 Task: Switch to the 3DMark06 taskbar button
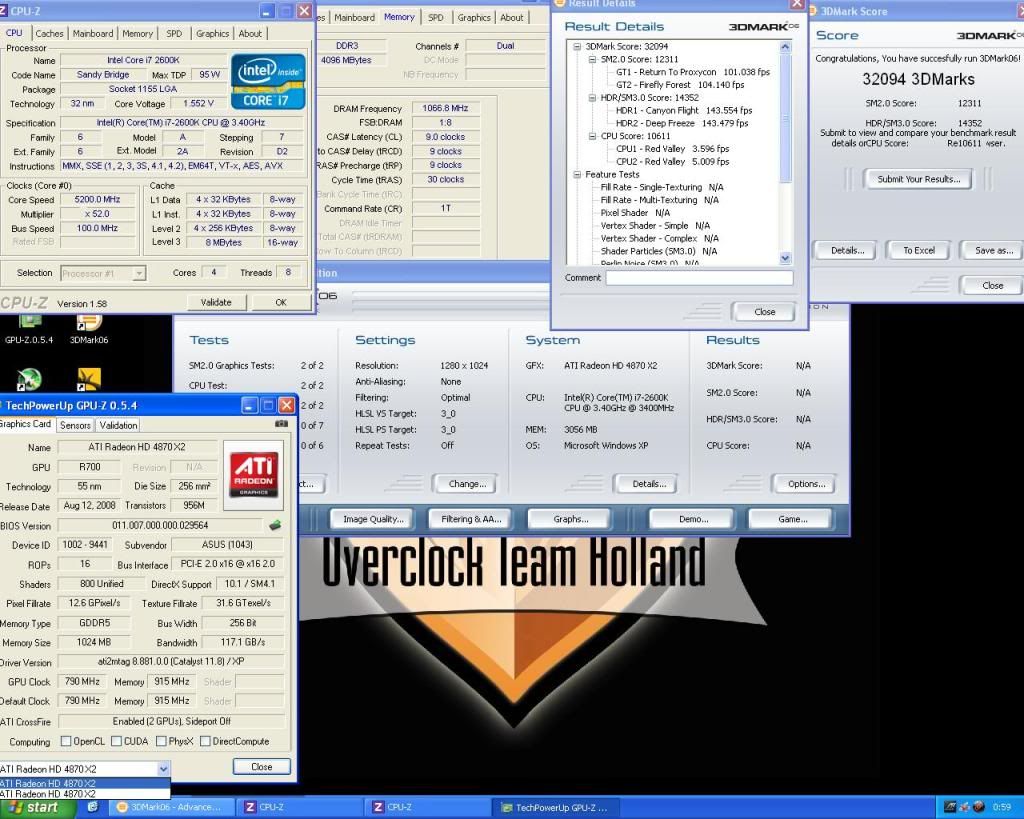[171, 807]
